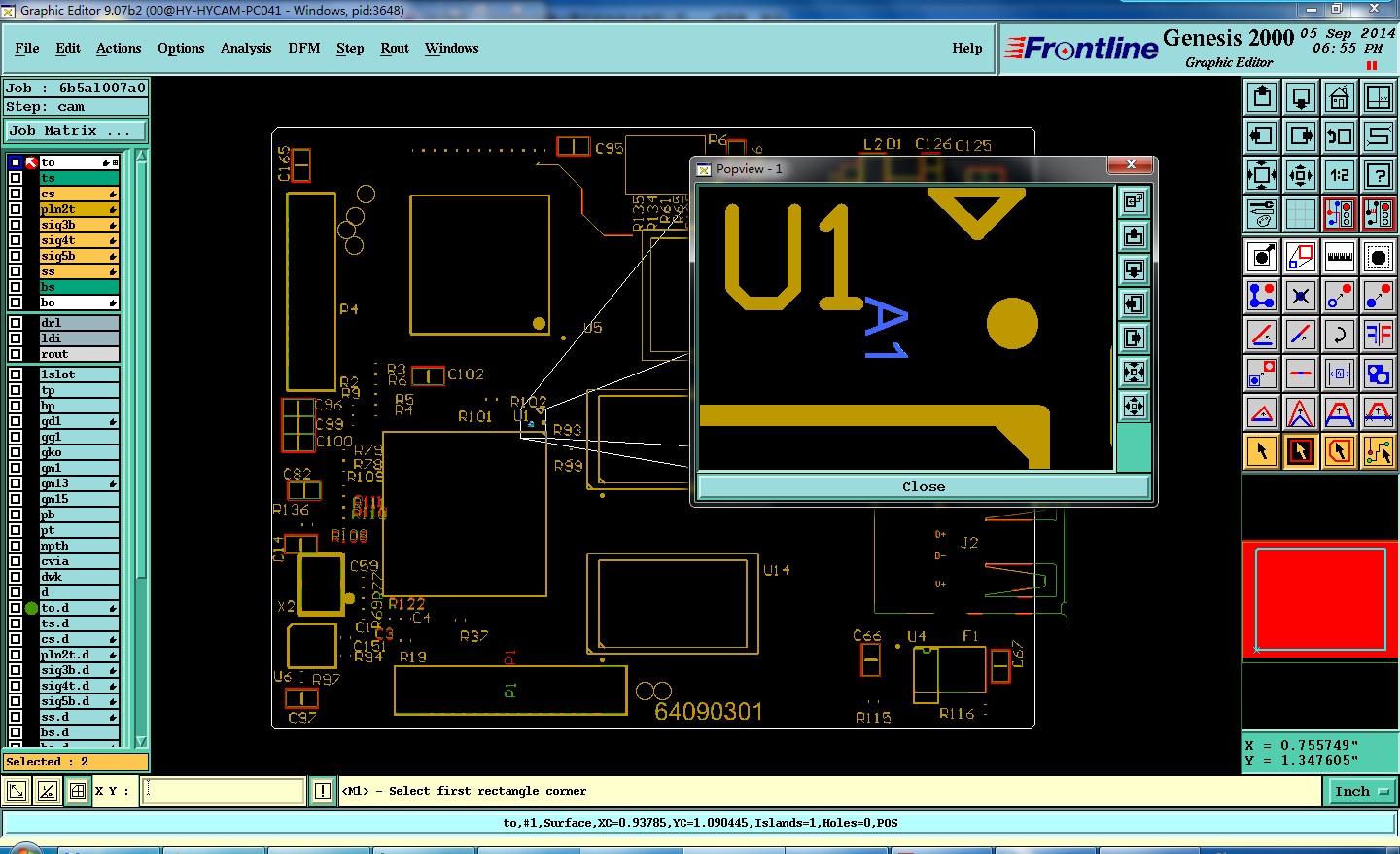The image size is (1400, 854).
Task: Toggle display checkbox for layer npth
Action: 16,546
